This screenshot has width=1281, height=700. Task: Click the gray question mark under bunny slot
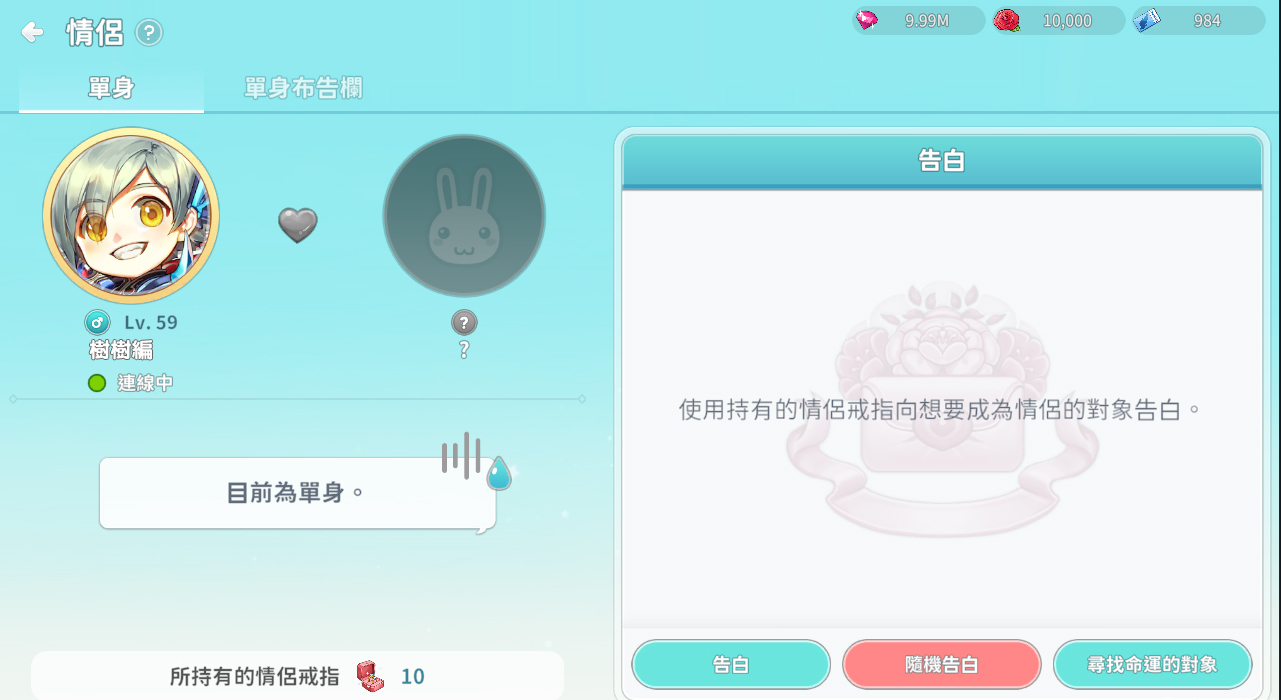point(464,322)
